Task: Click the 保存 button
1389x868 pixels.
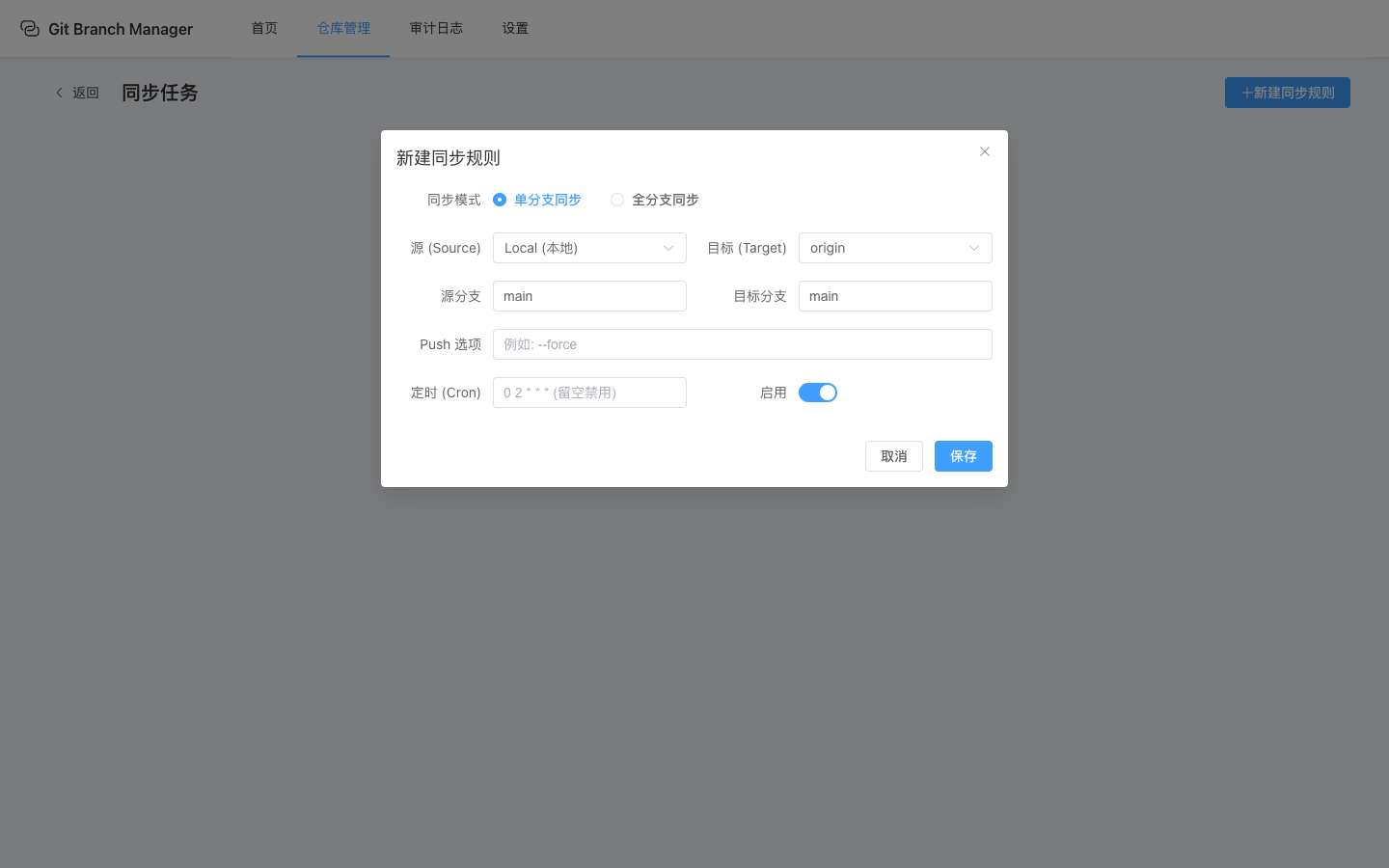Action: point(963,455)
